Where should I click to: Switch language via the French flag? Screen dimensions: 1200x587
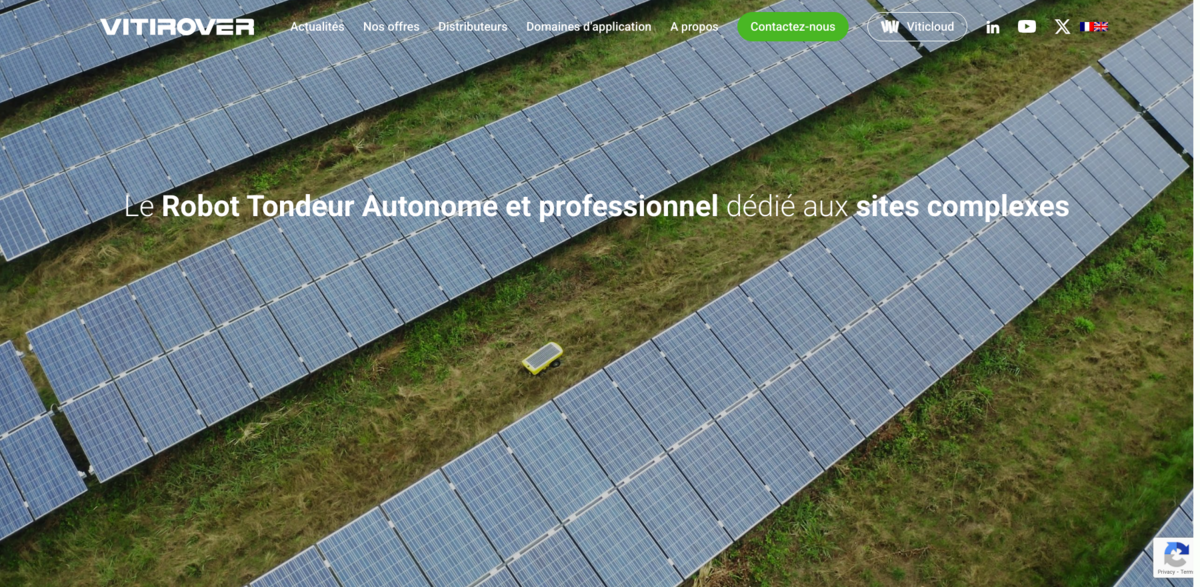1086,27
